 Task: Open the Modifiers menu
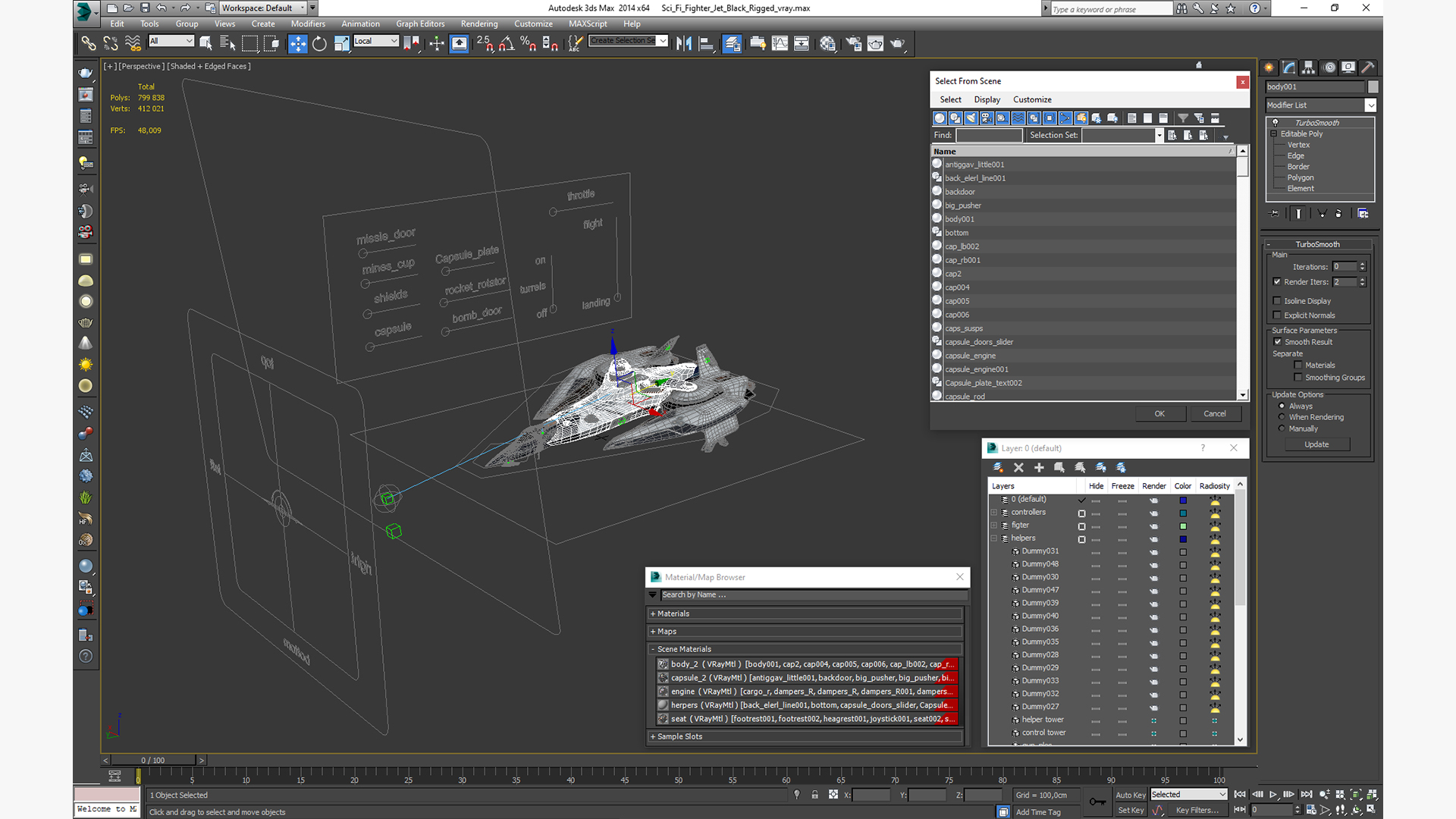308,24
